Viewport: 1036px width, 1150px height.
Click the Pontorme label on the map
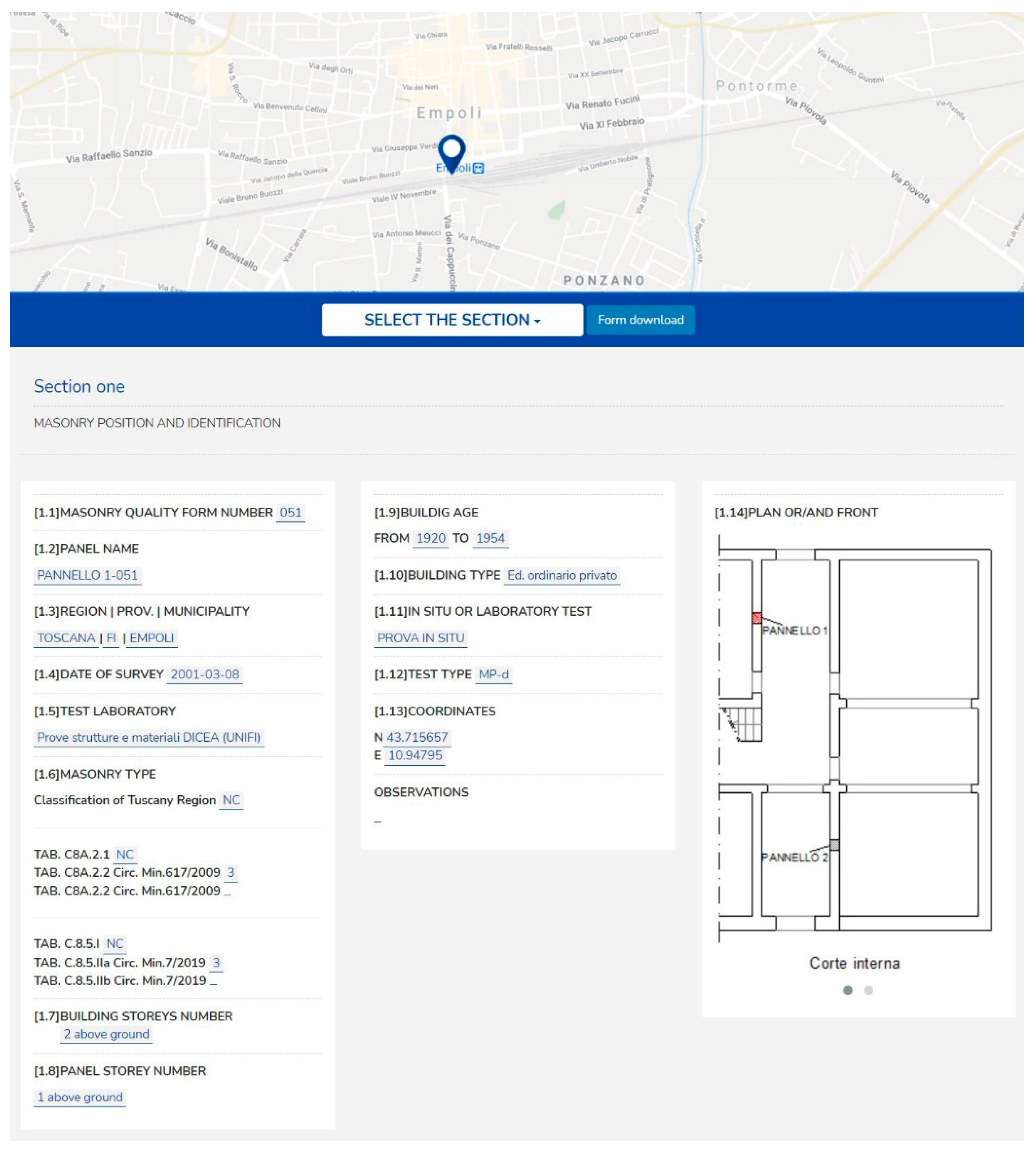coord(756,86)
